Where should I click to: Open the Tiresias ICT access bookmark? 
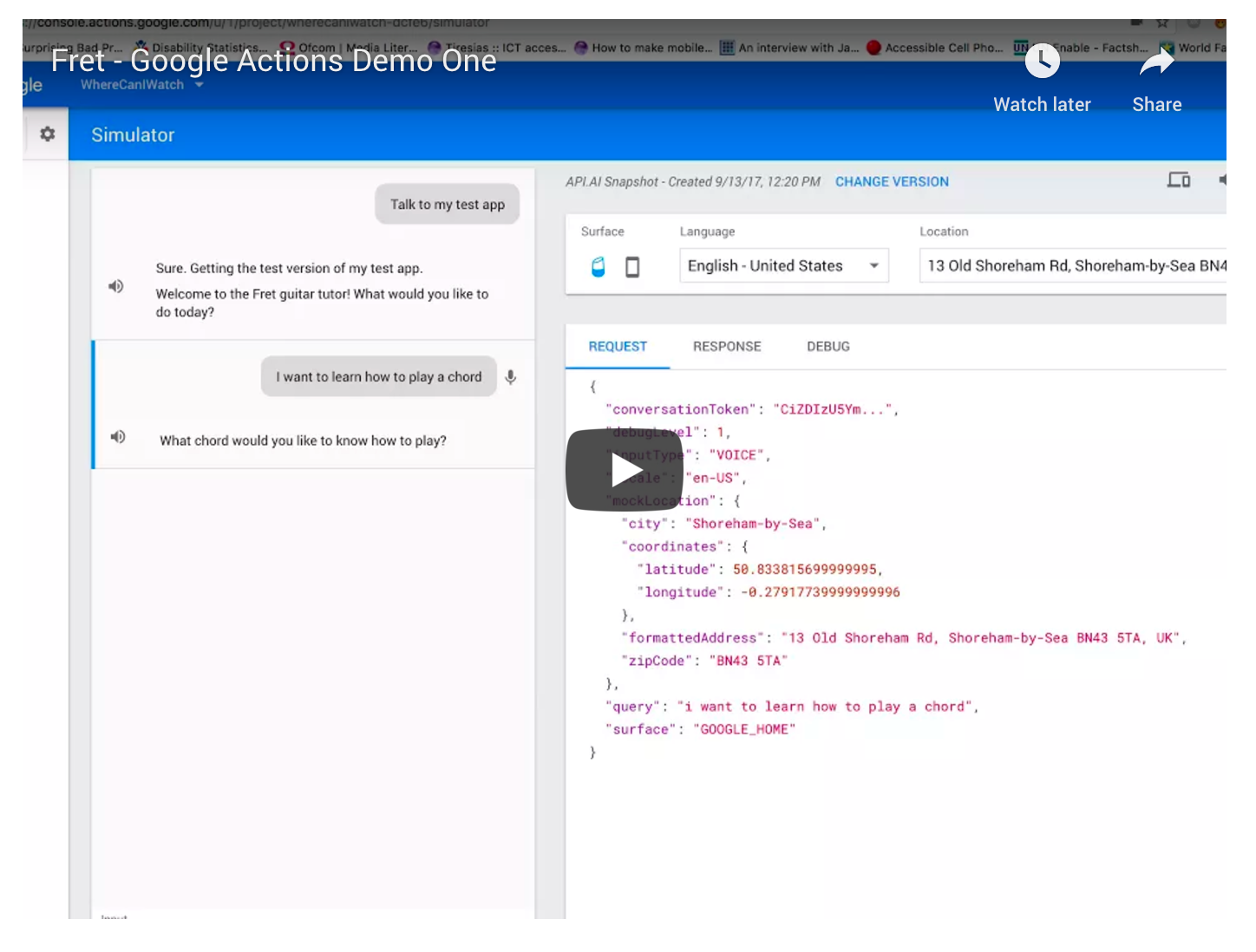coord(496,48)
